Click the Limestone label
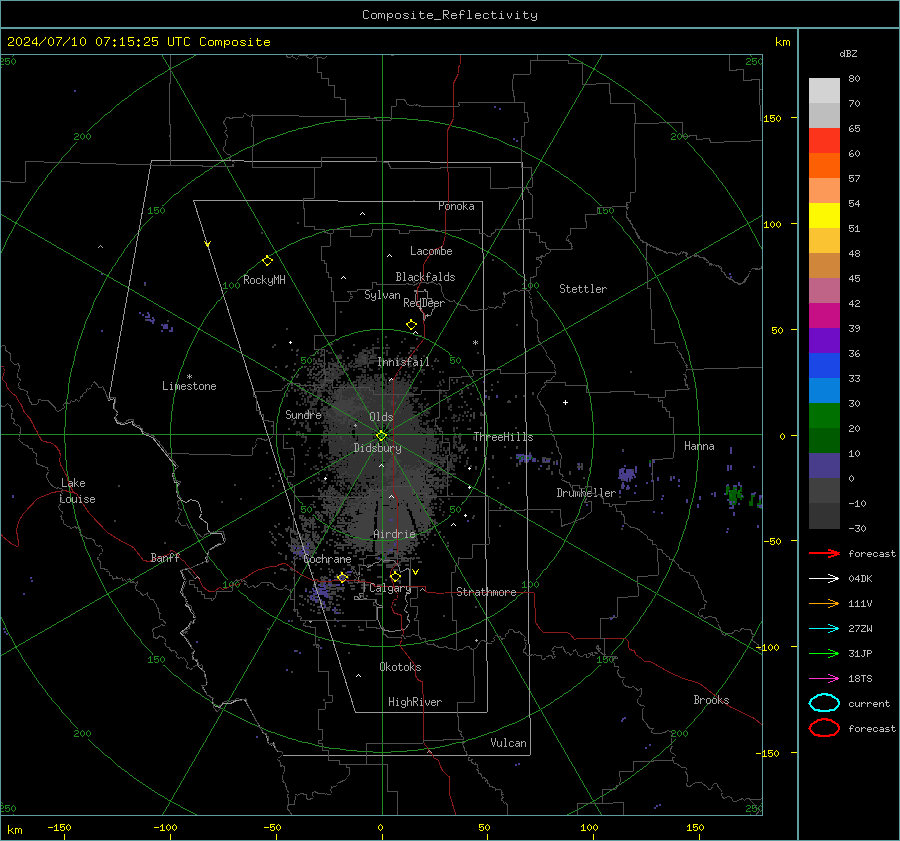The image size is (900, 841). (x=189, y=386)
